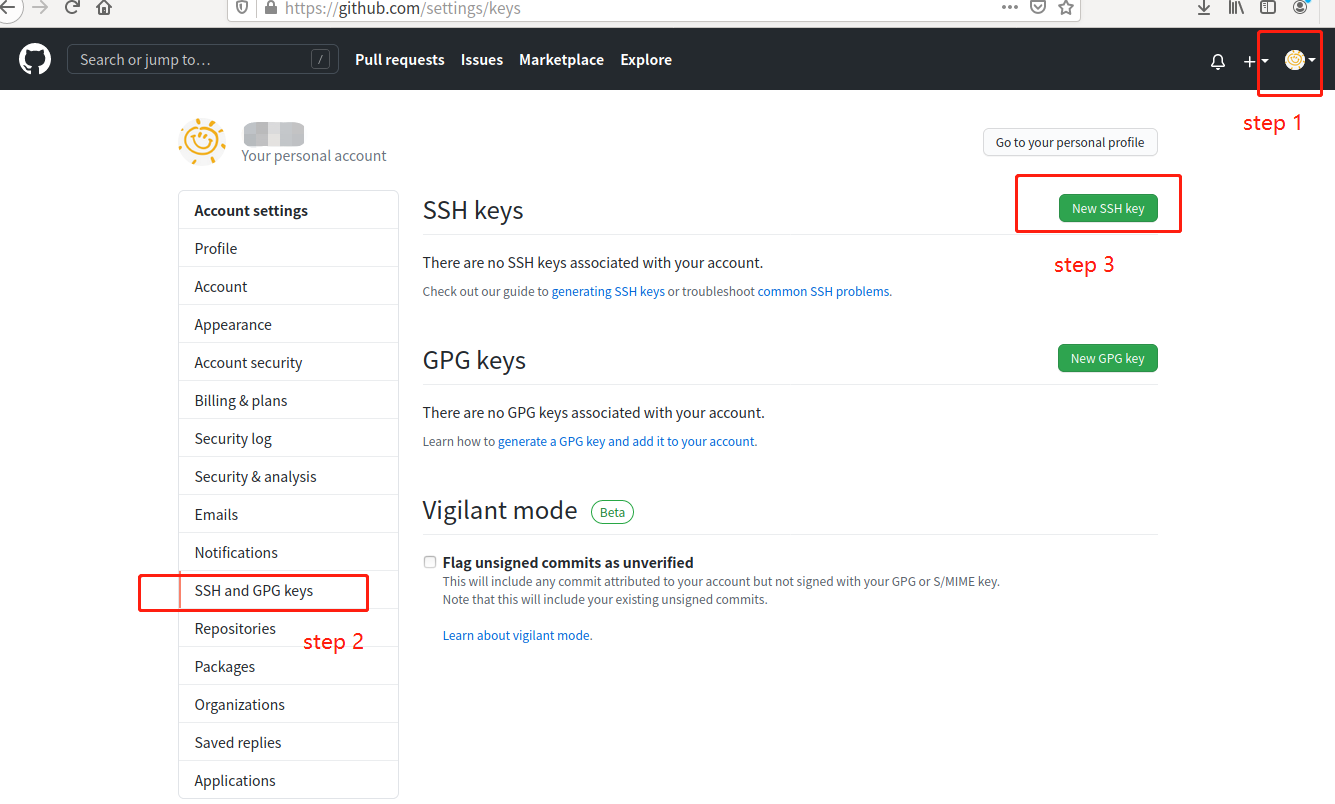Select Organizations in settings sidebar
The image size is (1335, 804).
point(288,705)
